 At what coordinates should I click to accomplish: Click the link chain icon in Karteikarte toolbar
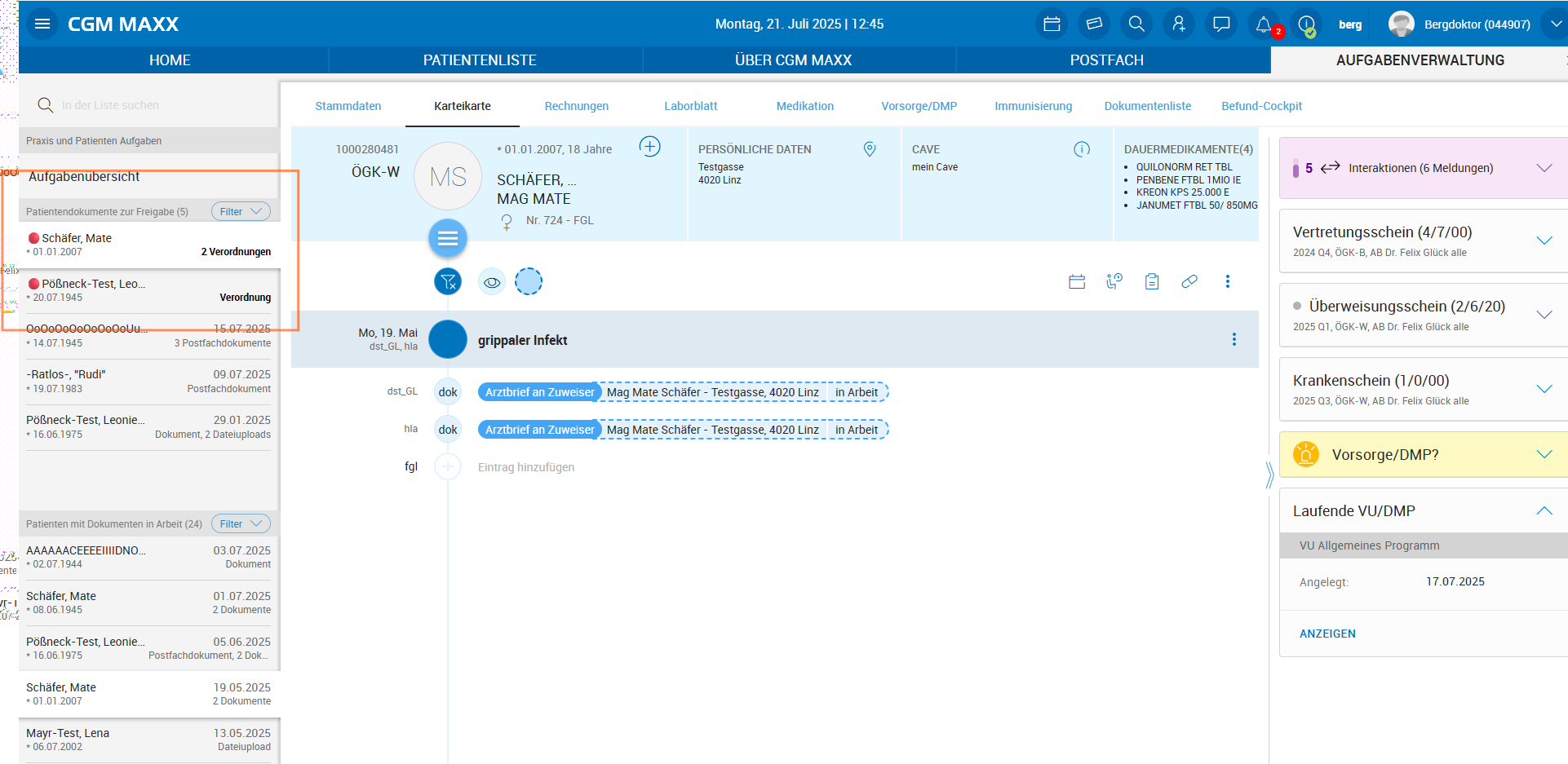[1189, 281]
